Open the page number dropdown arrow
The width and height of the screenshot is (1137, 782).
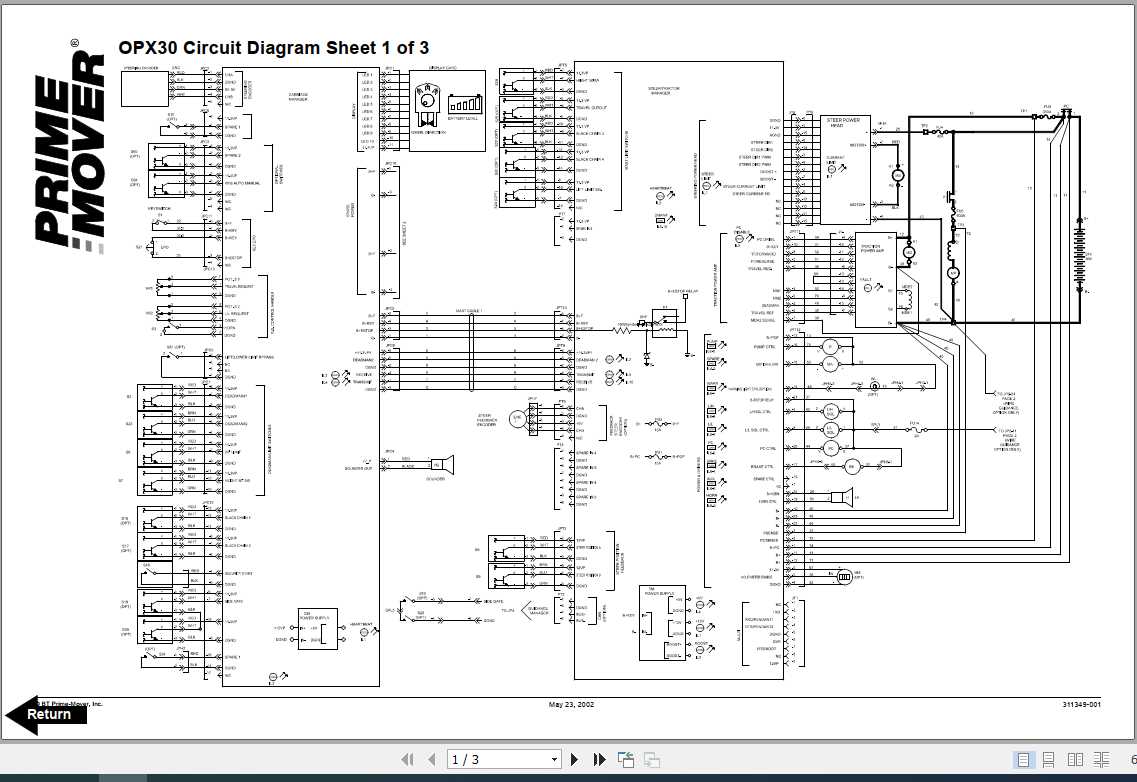(x=554, y=760)
